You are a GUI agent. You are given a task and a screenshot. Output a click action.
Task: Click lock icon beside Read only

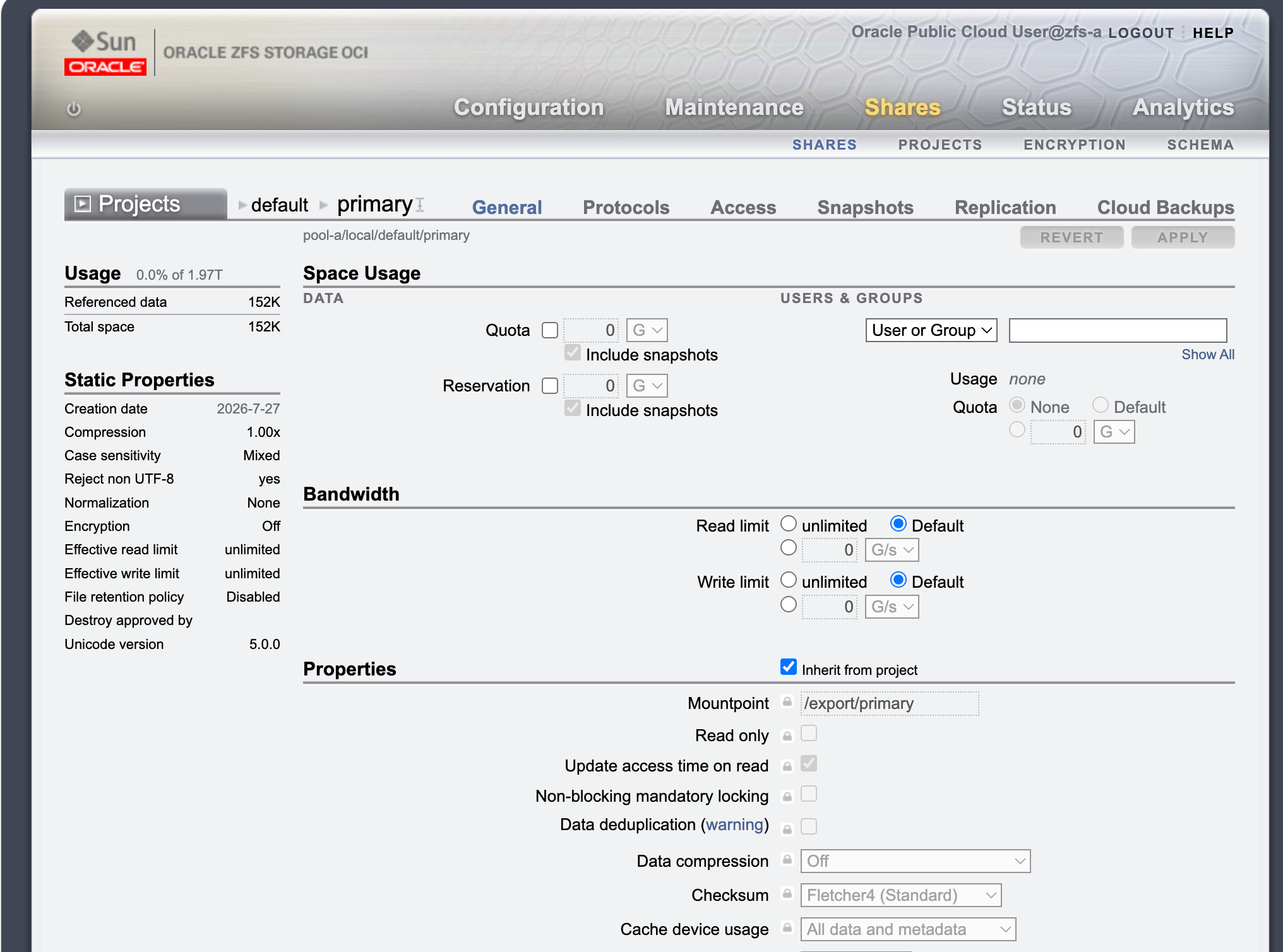[x=787, y=735]
